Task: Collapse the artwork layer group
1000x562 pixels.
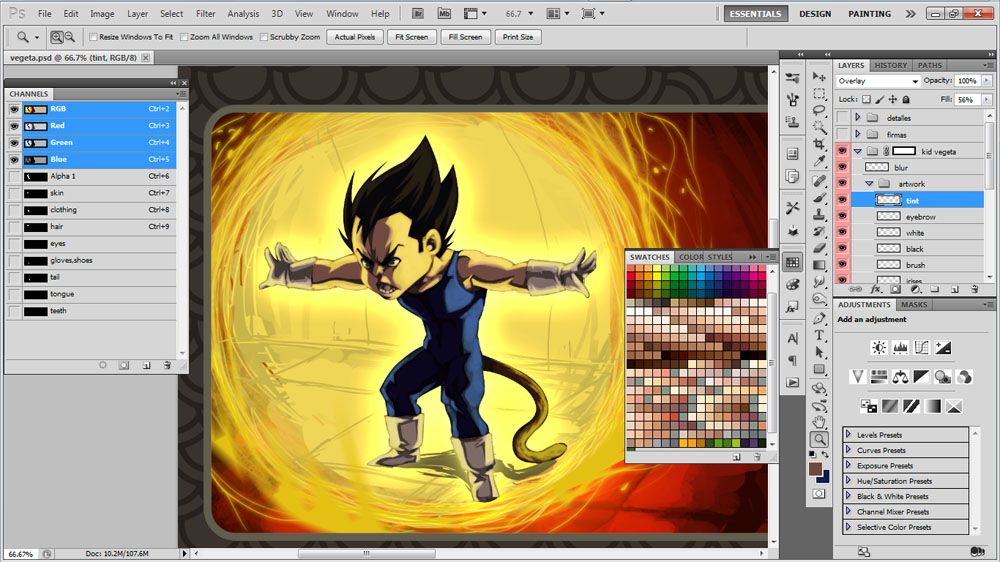Action: [869, 184]
